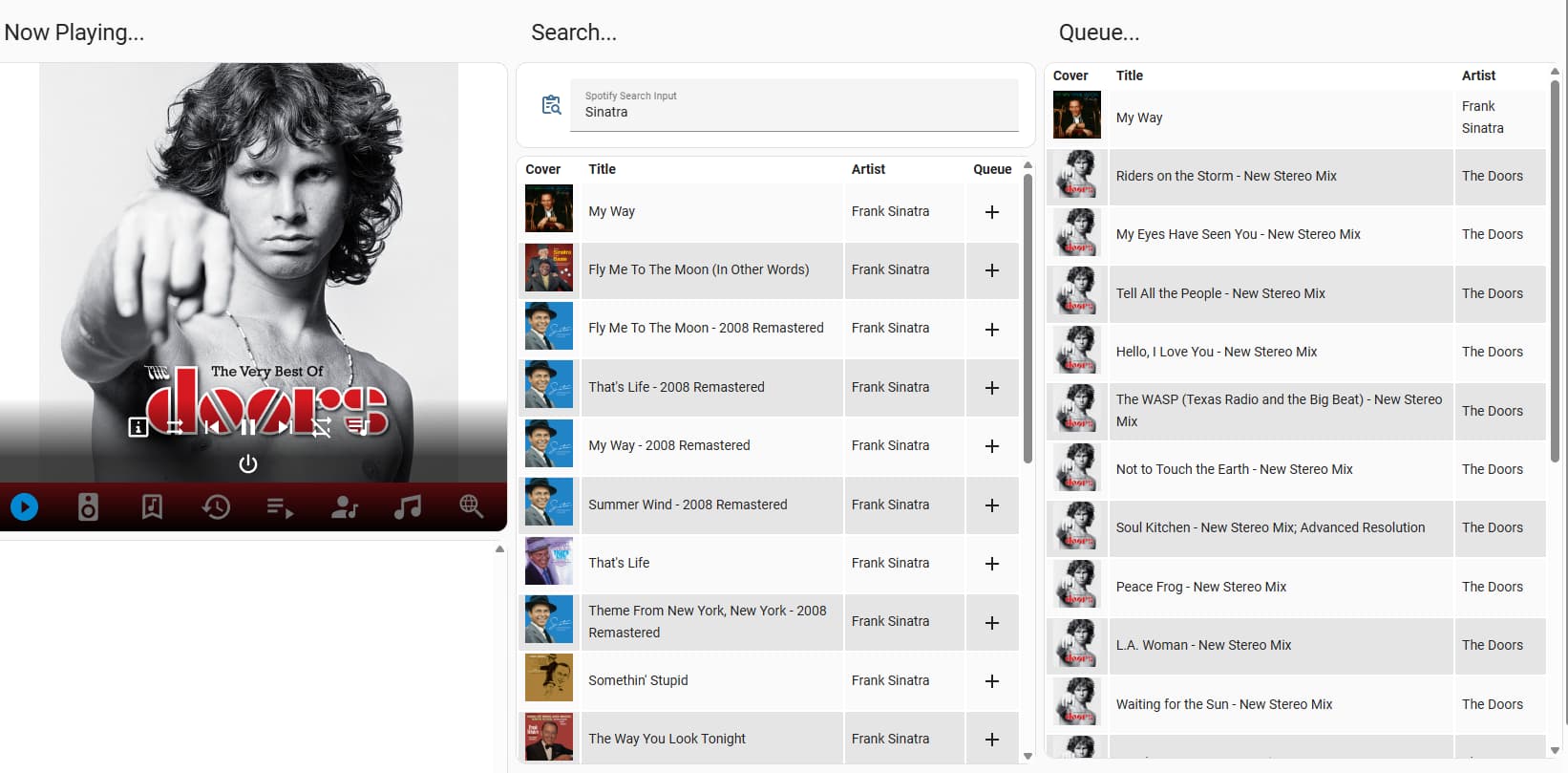
Task: Click That's Life original album cover
Action: [549, 561]
